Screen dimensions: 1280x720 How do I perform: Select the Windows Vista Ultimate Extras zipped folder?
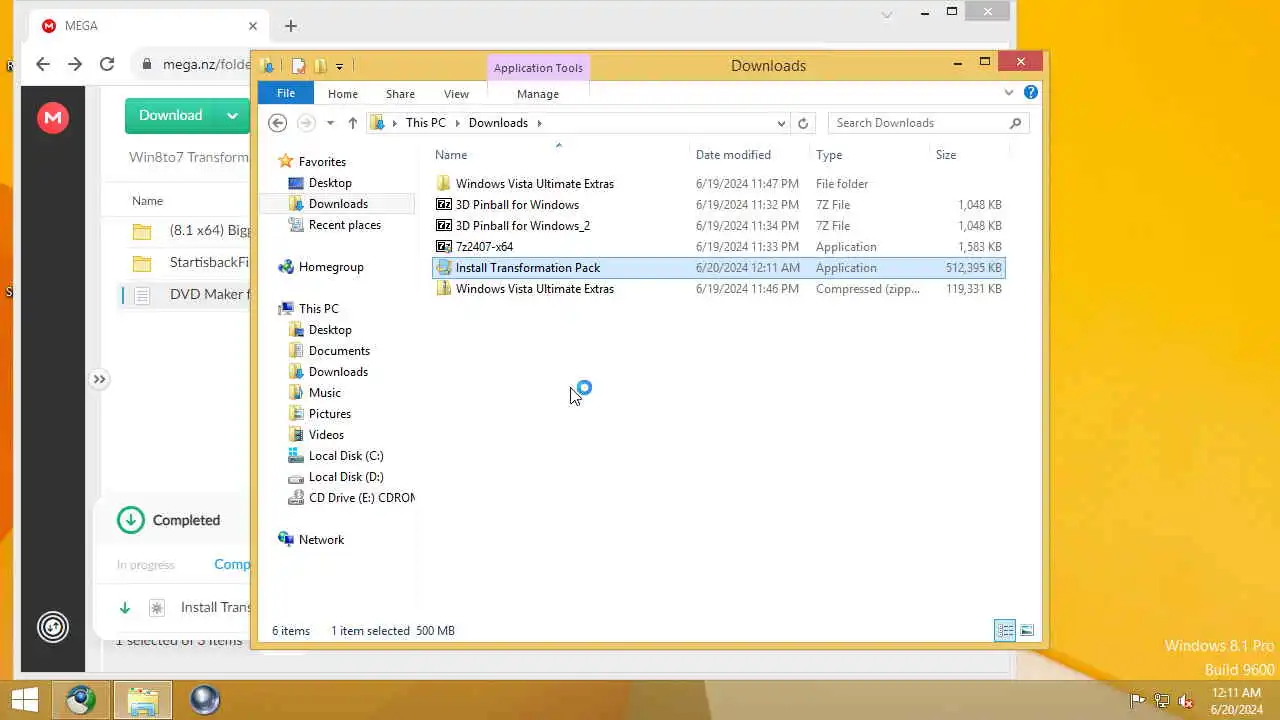point(718,289)
